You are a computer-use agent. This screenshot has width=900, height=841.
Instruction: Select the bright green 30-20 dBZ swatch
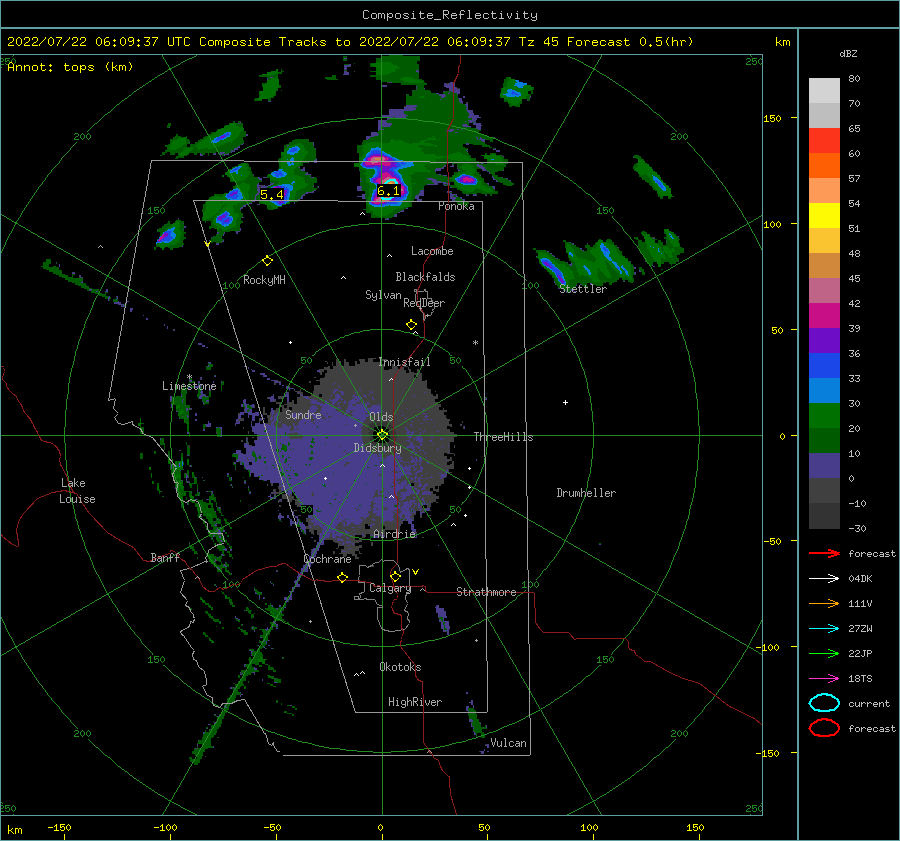(x=824, y=416)
